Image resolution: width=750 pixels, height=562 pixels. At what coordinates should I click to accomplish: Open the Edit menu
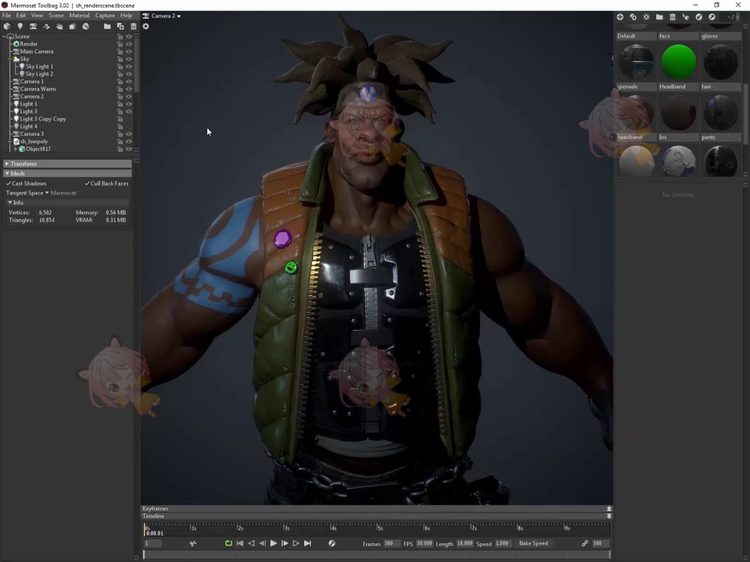21,15
